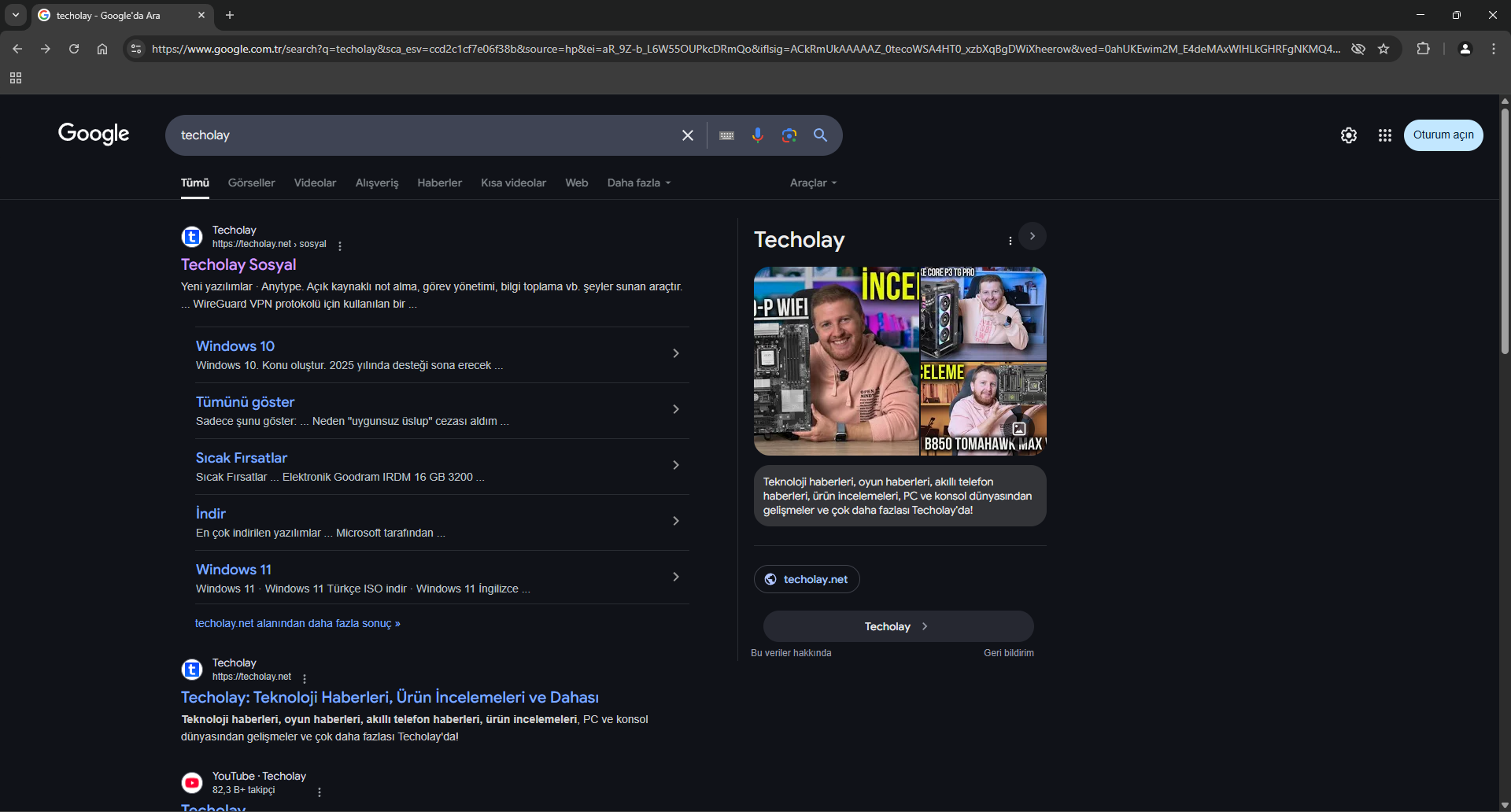Close the techolay Google search tab
Image resolution: width=1511 pixels, height=812 pixels.
click(201, 15)
